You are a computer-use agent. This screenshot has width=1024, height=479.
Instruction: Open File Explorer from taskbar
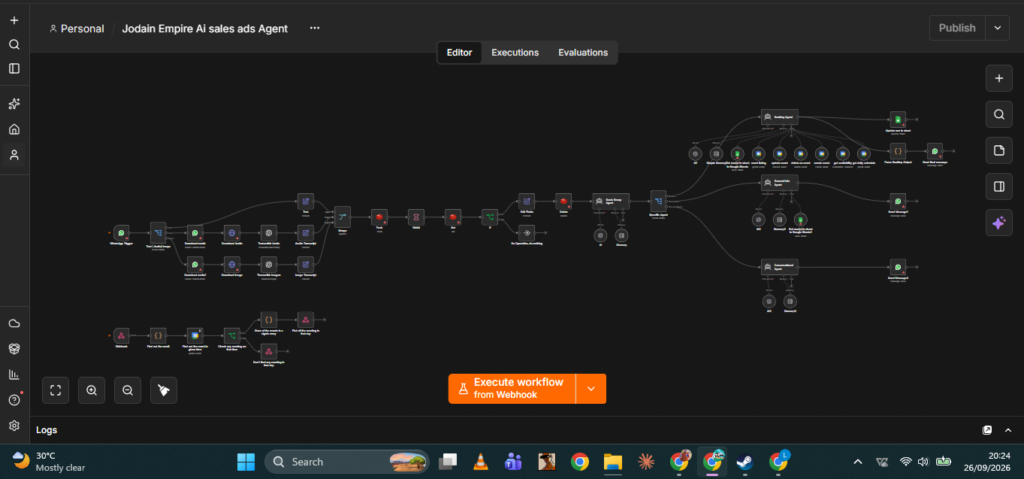[x=613, y=462]
